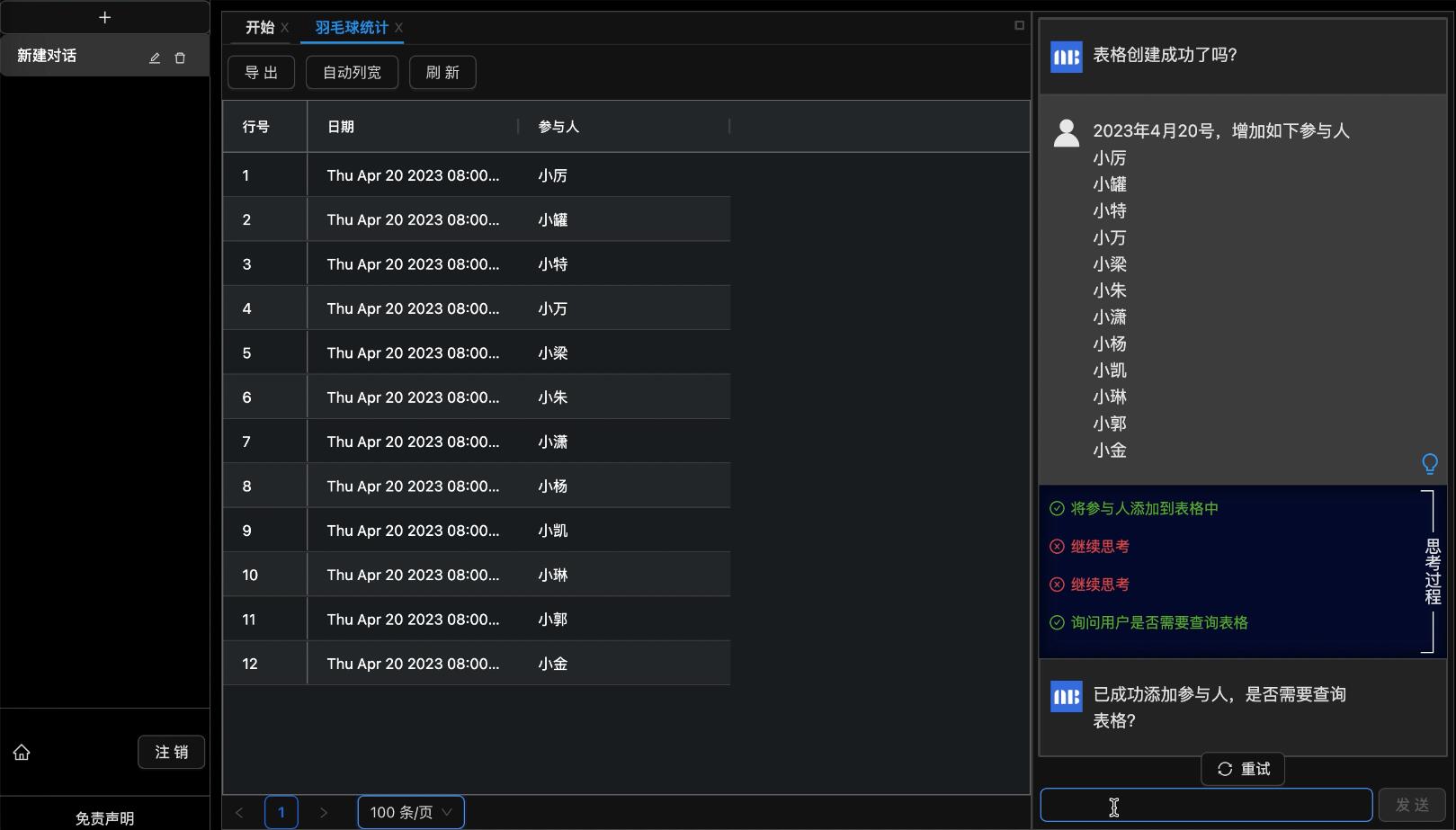The image size is (1456, 830).
Task: Focus the chat message input field
Action: pos(1205,805)
